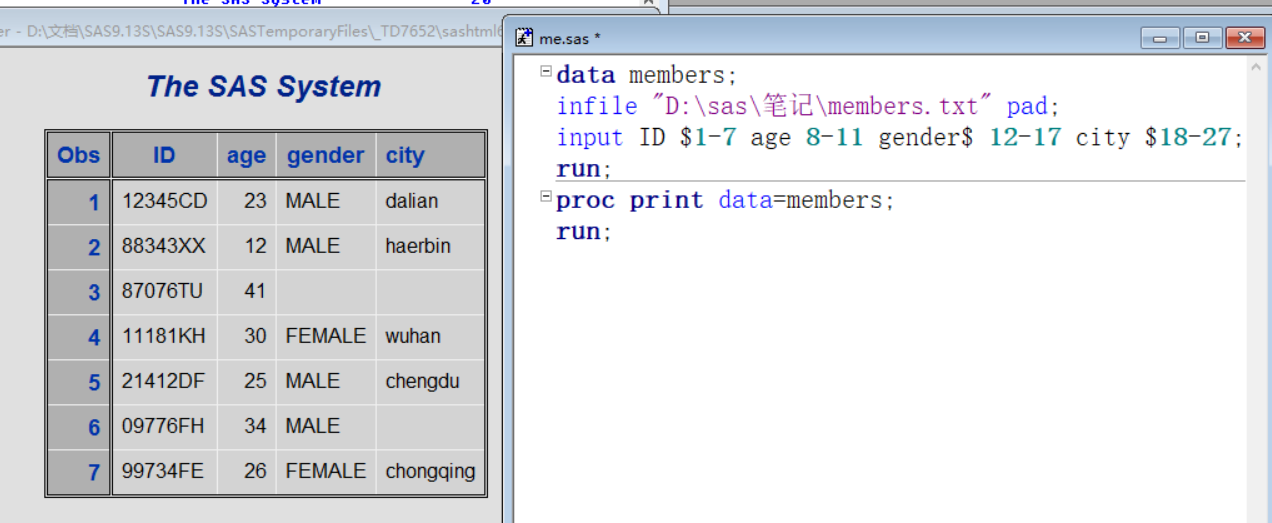This screenshot has height=523, width=1272.
Task: Click the 'proc print' statement
Action: click(x=629, y=200)
